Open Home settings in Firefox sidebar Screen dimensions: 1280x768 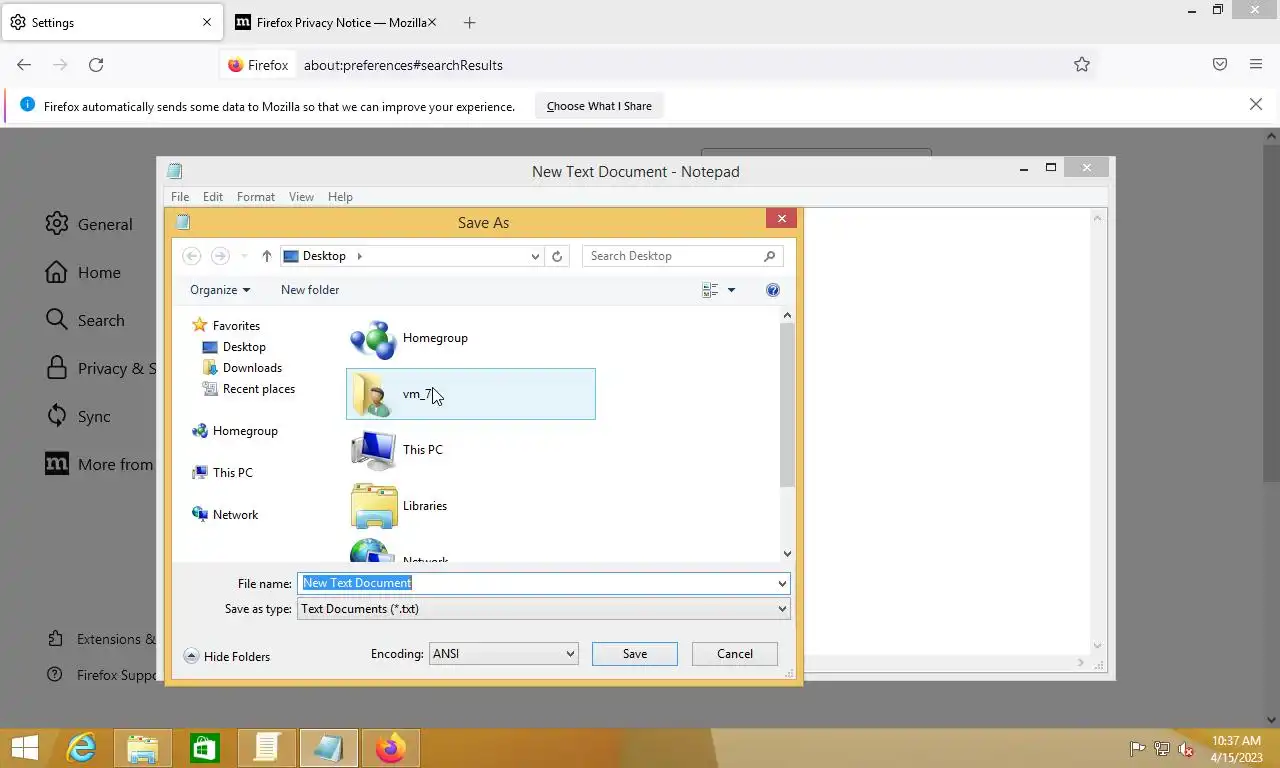(84, 272)
